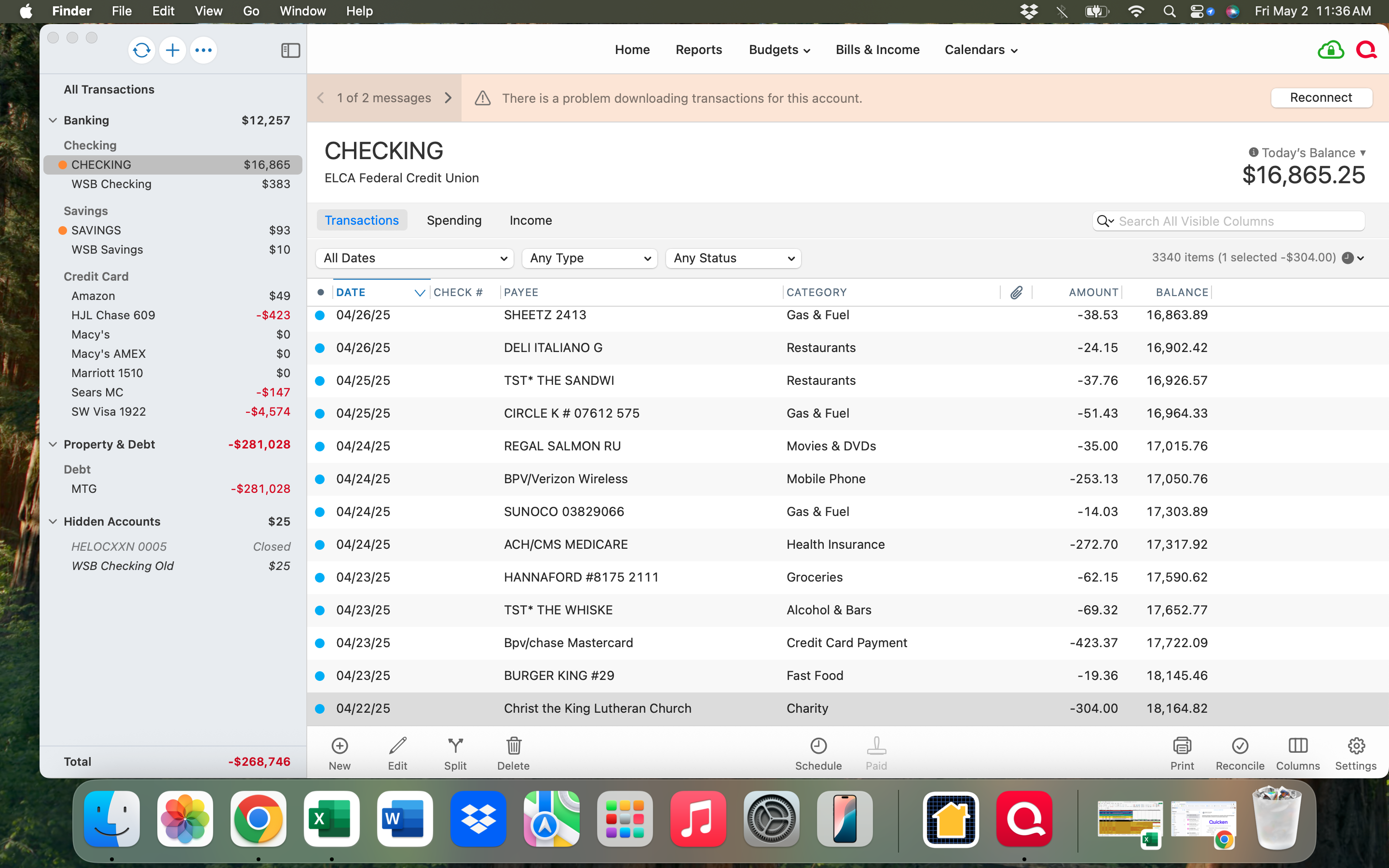This screenshot has height=868, width=1389.
Task: Open Dropbox in the menu bar
Action: pyautogui.click(x=1029, y=12)
